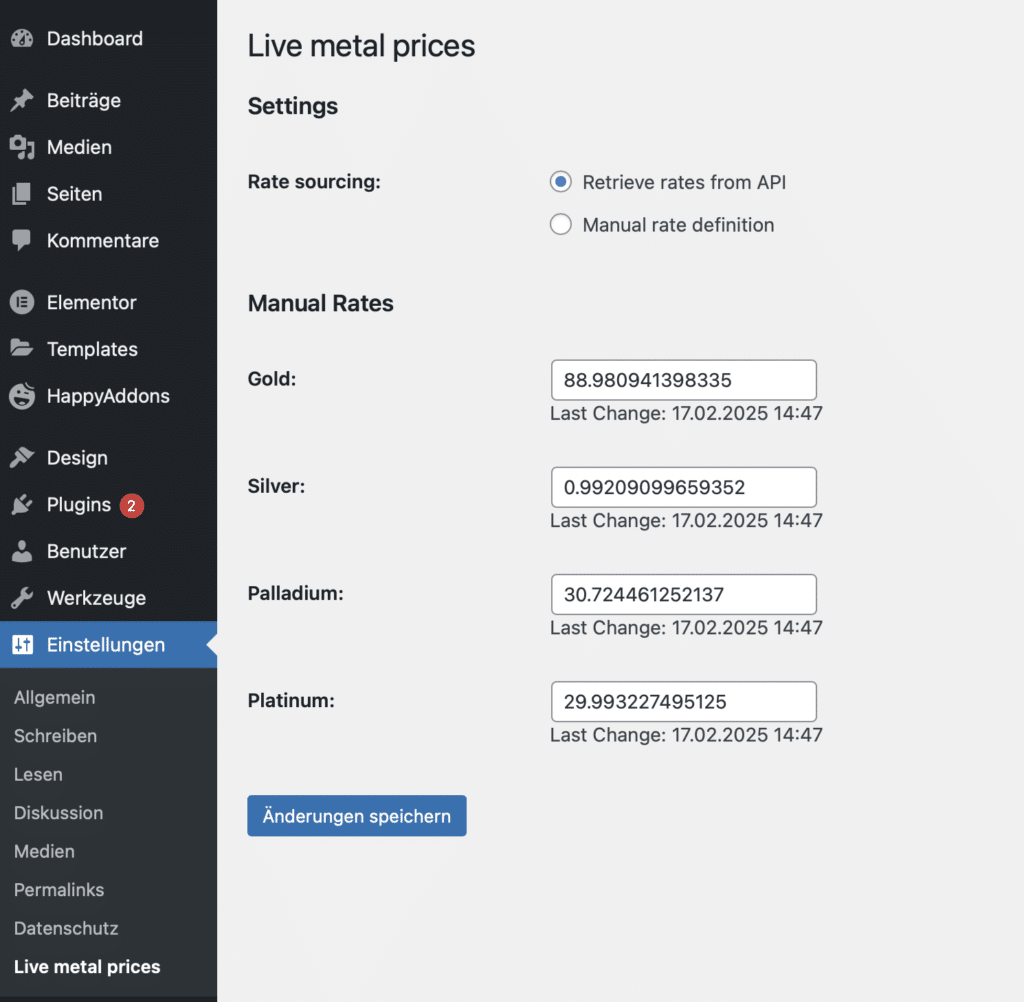
Task: Select the Medien library icon
Action: pyautogui.click(x=22, y=147)
